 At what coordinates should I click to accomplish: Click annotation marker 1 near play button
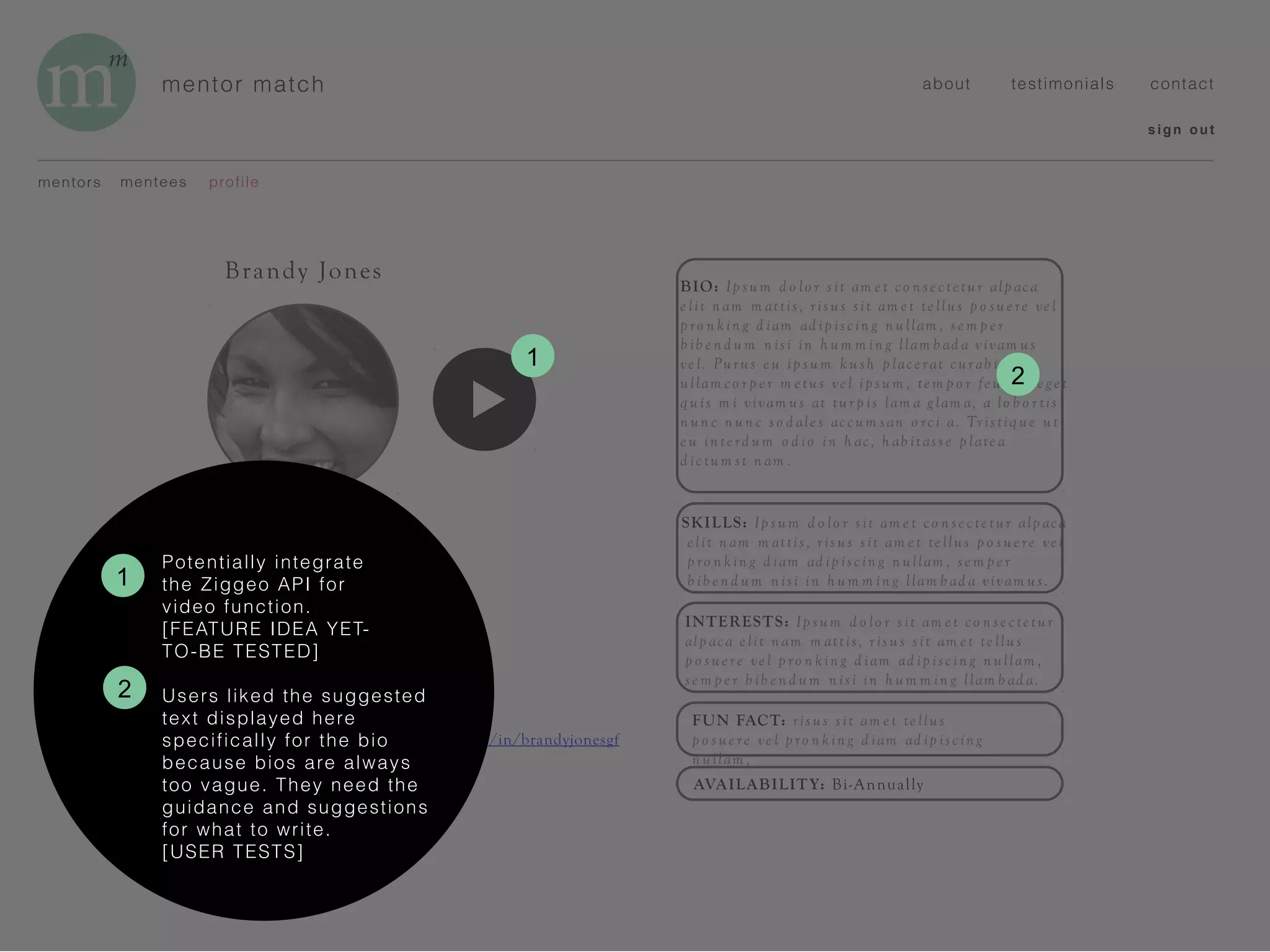pyautogui.click(x=533, y=356)
